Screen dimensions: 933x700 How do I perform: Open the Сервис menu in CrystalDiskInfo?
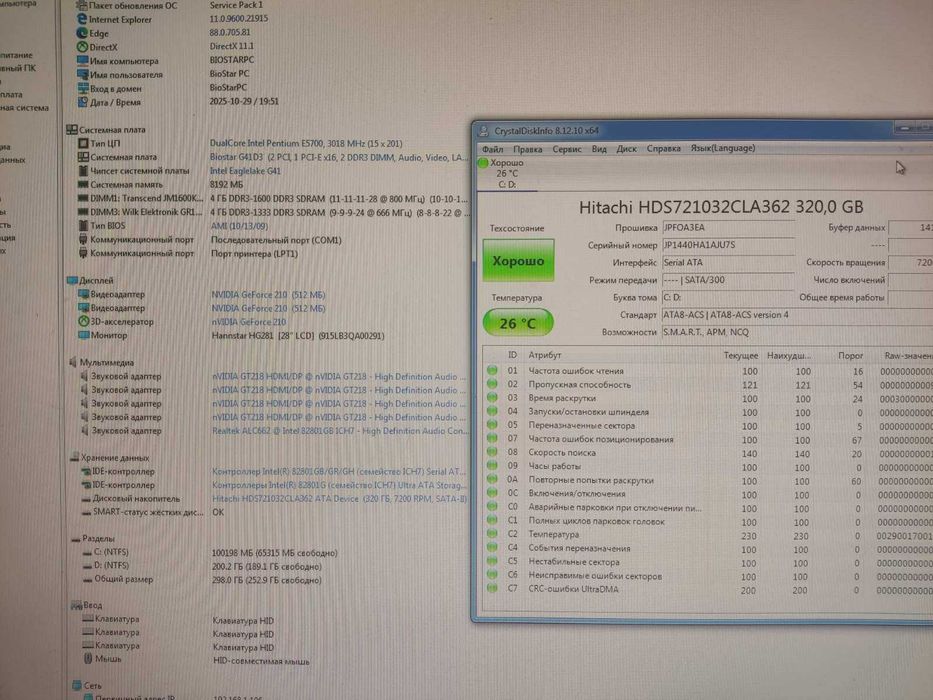(566, 149)
